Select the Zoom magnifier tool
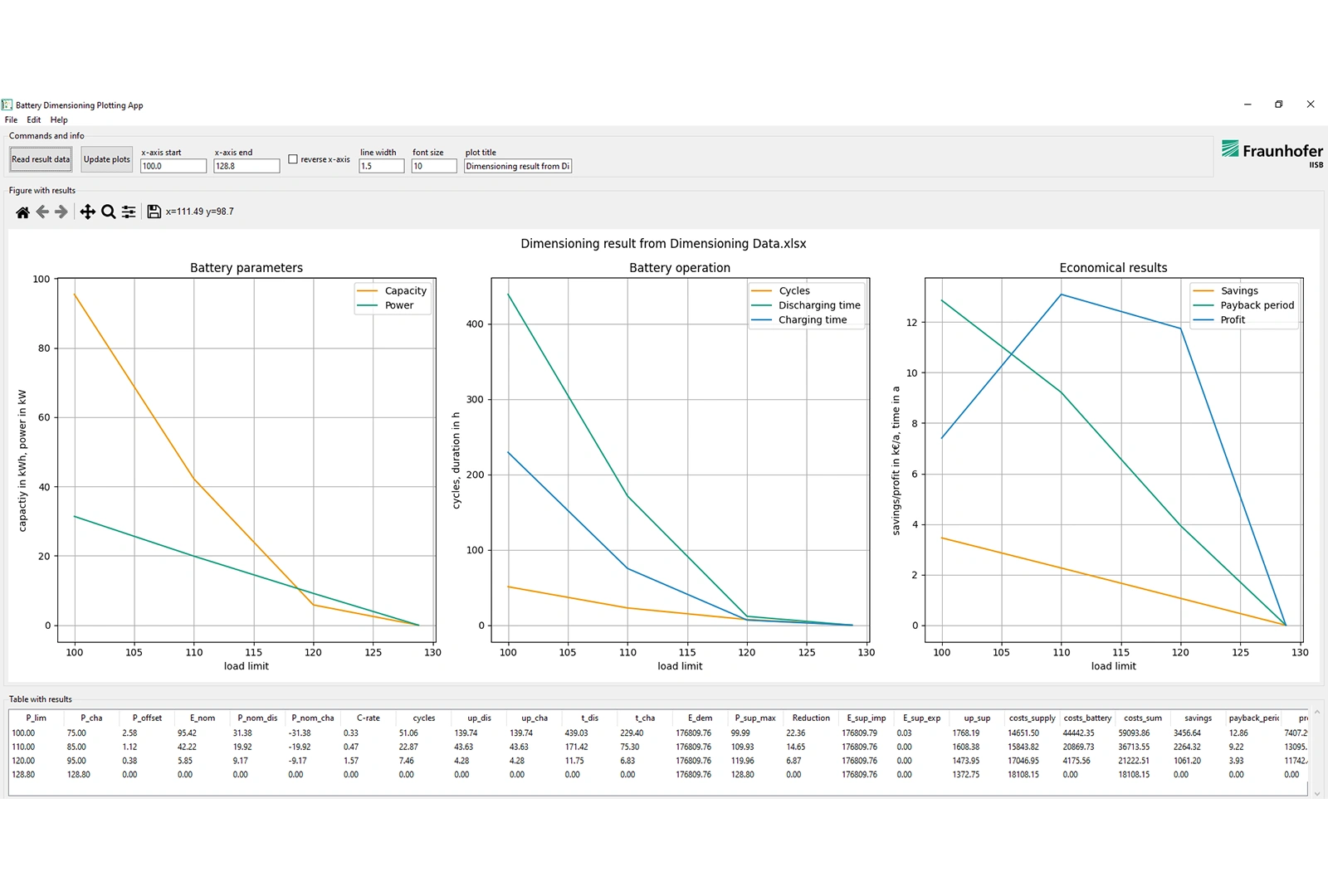The image size is (1328, 896). pos(108,212)
